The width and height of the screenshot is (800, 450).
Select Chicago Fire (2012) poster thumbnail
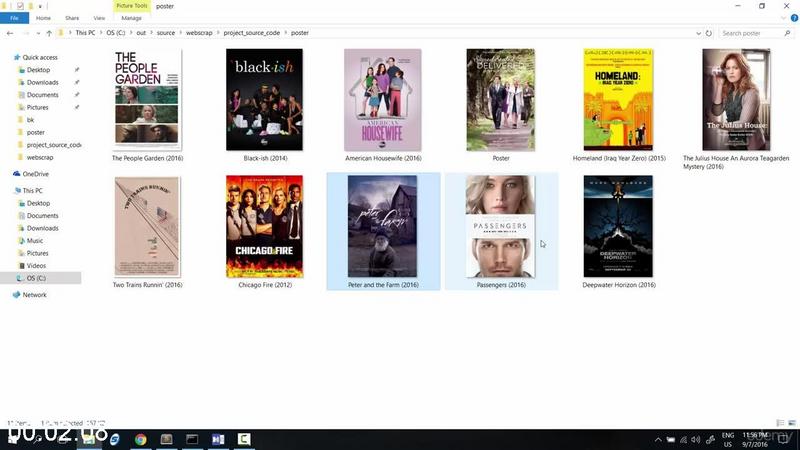coord(264,227)
